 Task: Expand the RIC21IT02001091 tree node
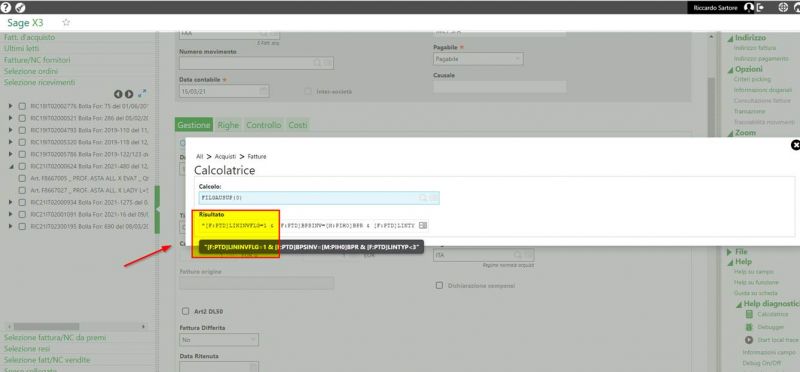coord(11,214)
